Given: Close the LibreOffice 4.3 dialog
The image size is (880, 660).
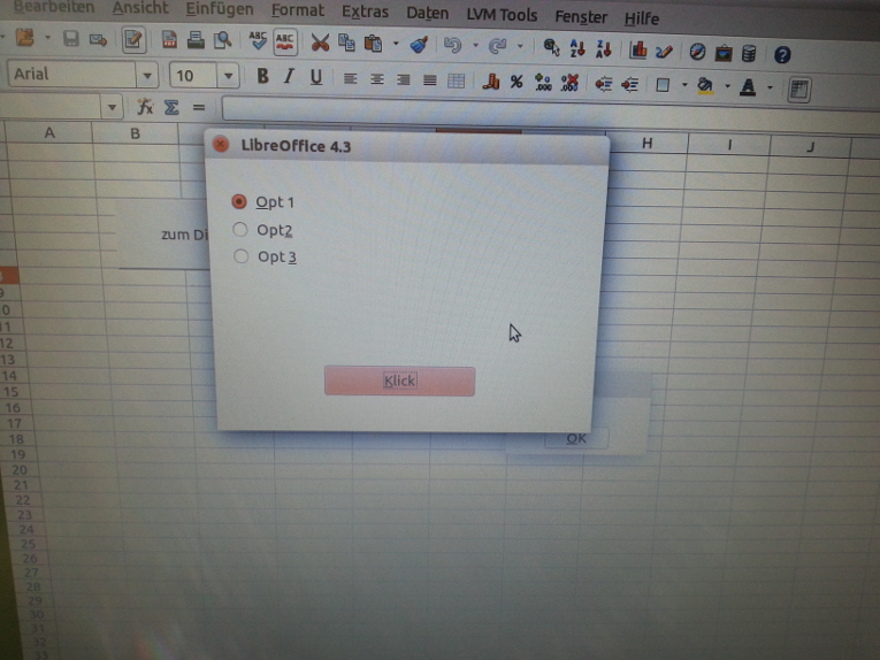Looking at the screenshot, I should click(221, 144).
